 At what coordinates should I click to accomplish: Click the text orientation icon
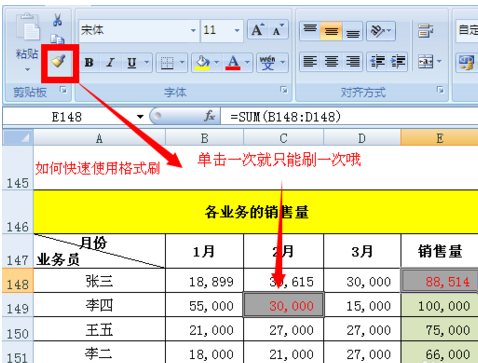381,31
